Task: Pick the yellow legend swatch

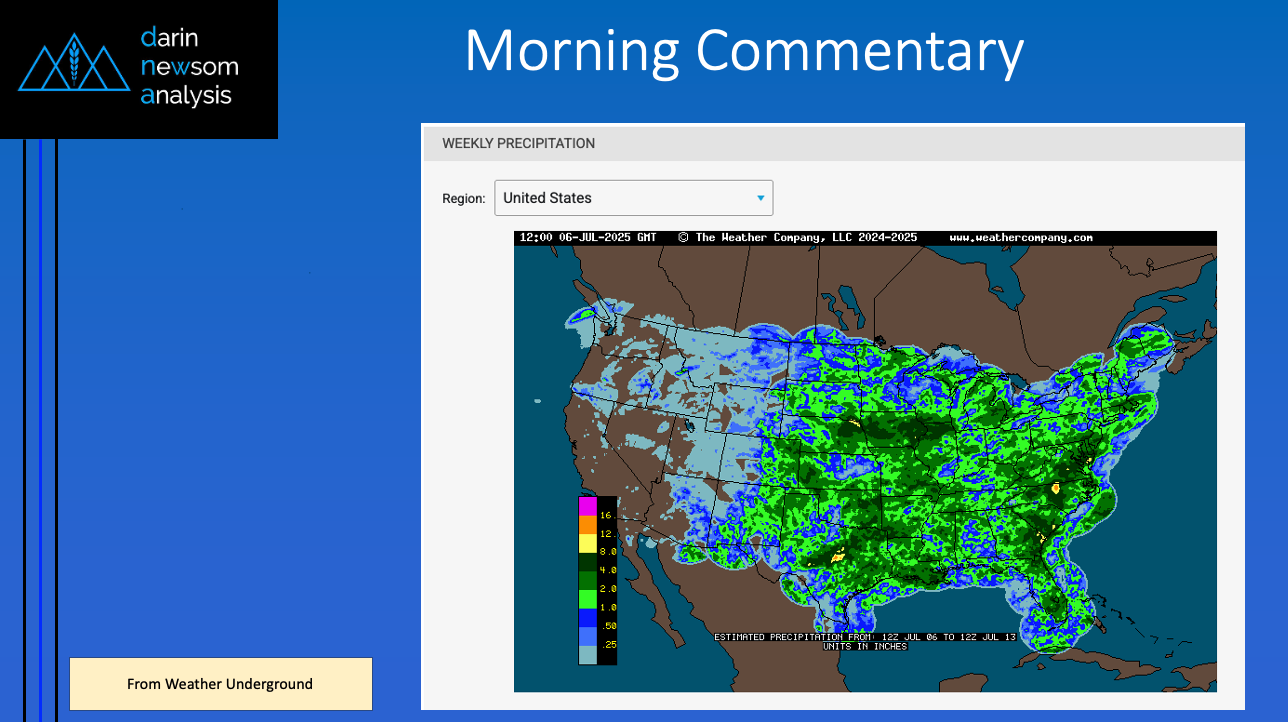Action: (x=587, y=542)
